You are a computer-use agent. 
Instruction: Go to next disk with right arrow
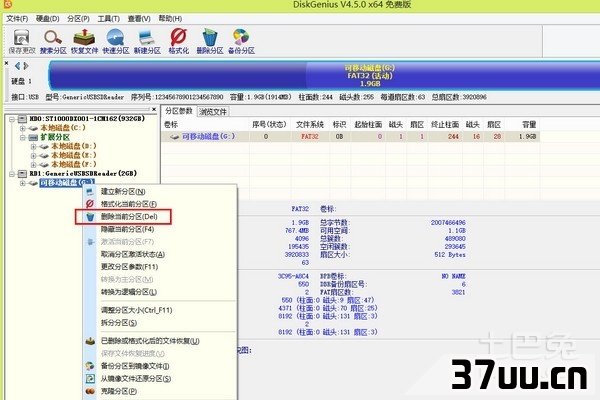[26, 66]
